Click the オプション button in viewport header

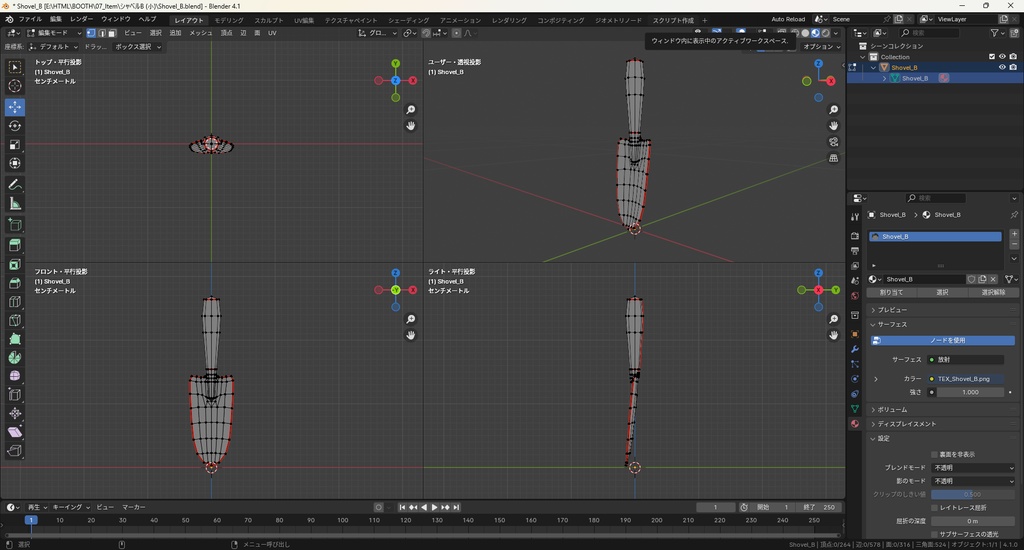click(822, 47)
